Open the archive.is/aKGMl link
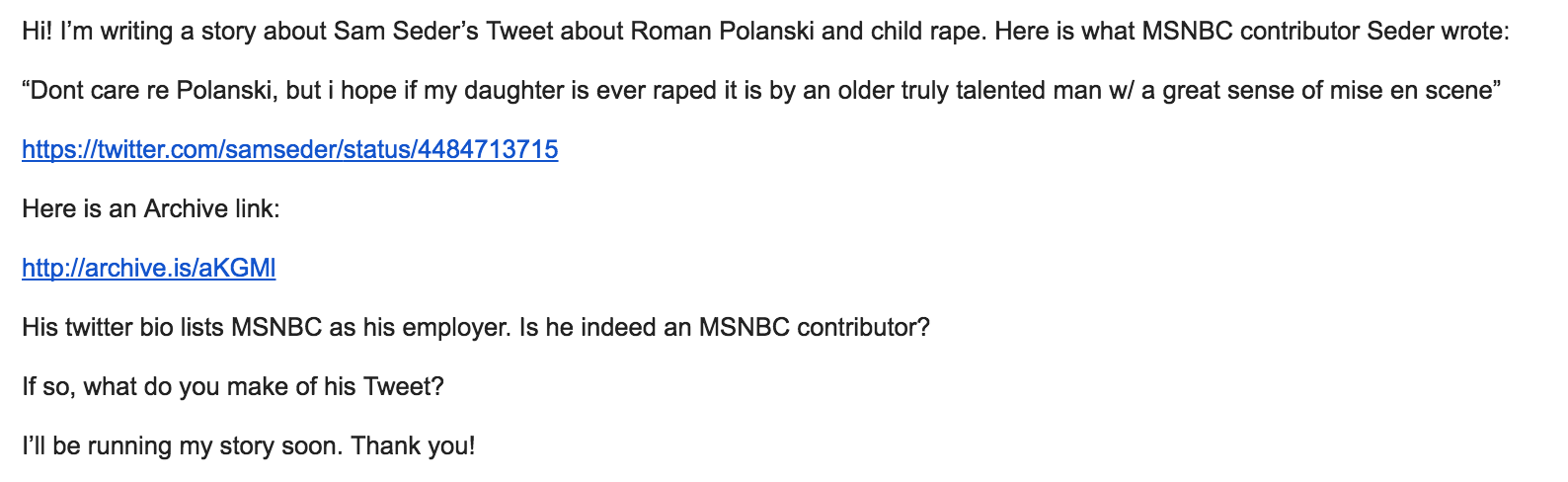Screen dimensions: 1568x482 click(x=148, y=269)
